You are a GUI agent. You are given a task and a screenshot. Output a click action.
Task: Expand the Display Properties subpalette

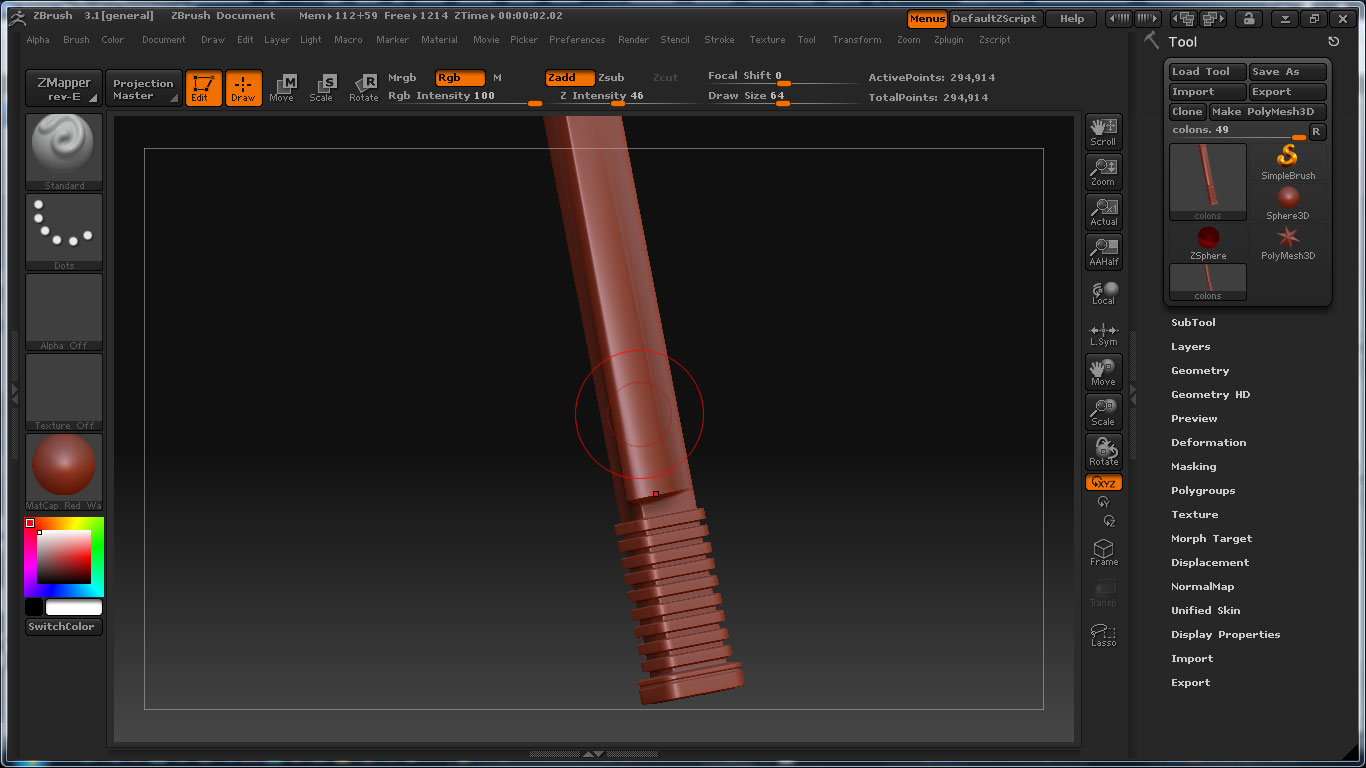pos(1225,635)
